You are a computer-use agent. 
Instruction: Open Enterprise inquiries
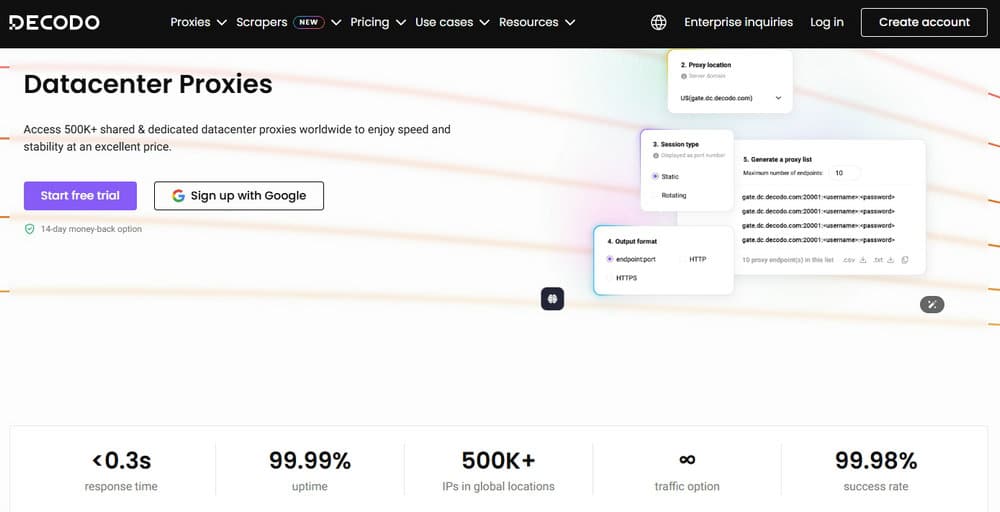(x=739, y=22)
